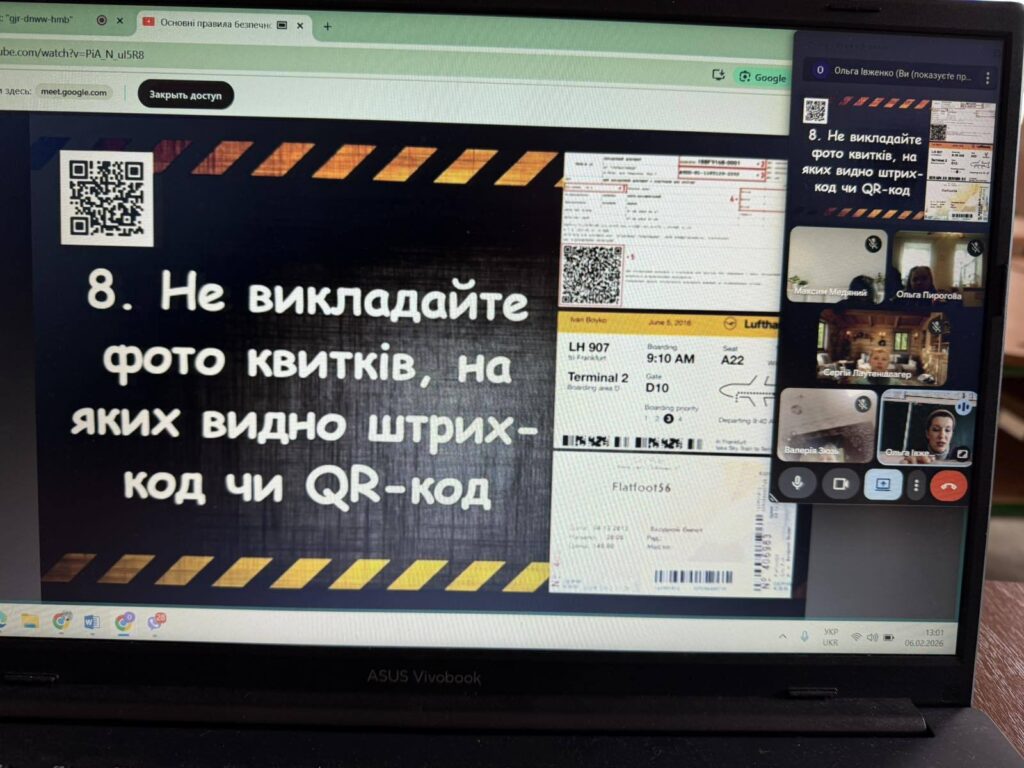Screen dimensions: 1024x768
Task: Open the clock showing 13:01 date panel
Action: click(x=924, y=638)
